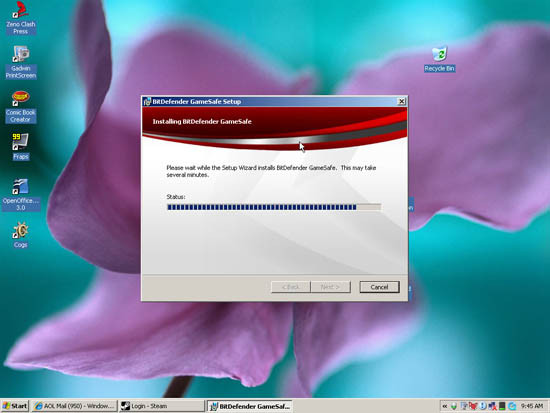Click the network connection tray icon with red X
Screen dimensions: 550x413
492,406
